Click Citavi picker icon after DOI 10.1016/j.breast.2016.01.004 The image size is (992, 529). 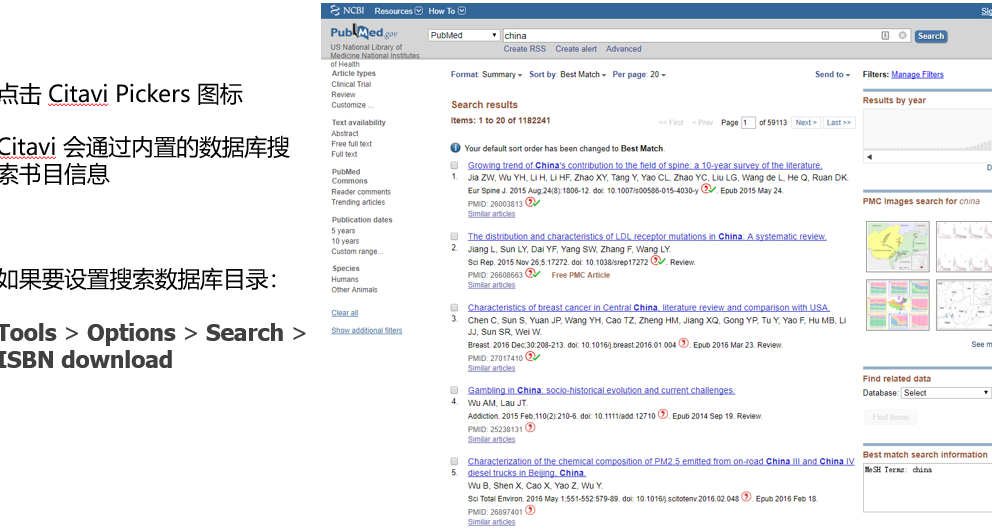[684, 344]
